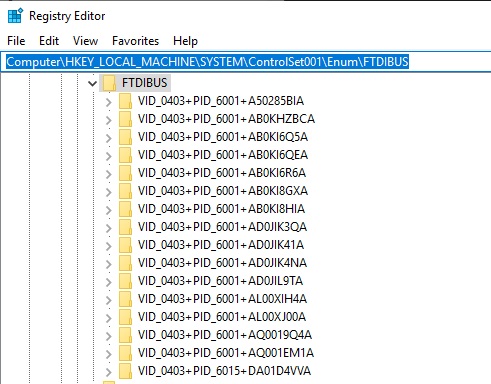Expand the VID_0403+PID_6001+AB0KHZBCA key
The height and width of the screenshot is (384, 491).
click(x=109, y=120)
